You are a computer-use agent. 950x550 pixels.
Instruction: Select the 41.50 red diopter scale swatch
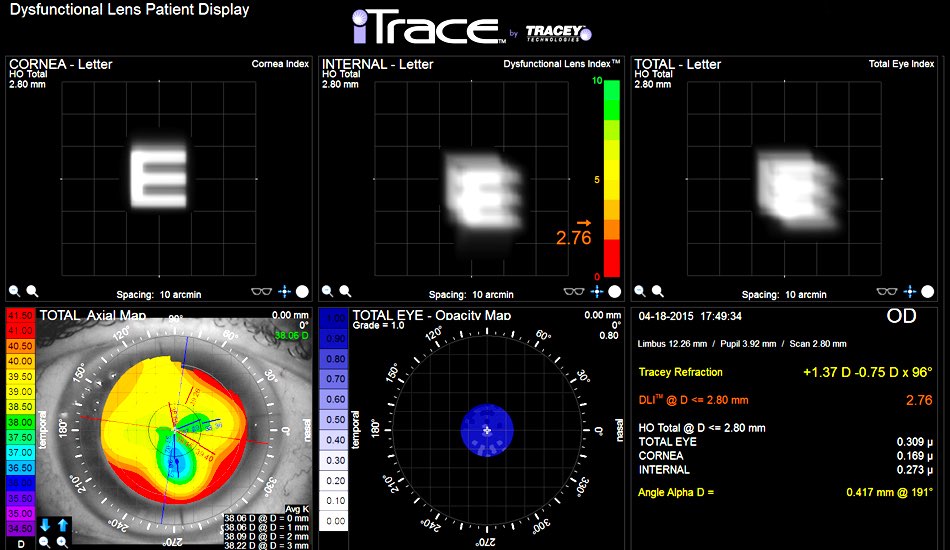[20, 316]
